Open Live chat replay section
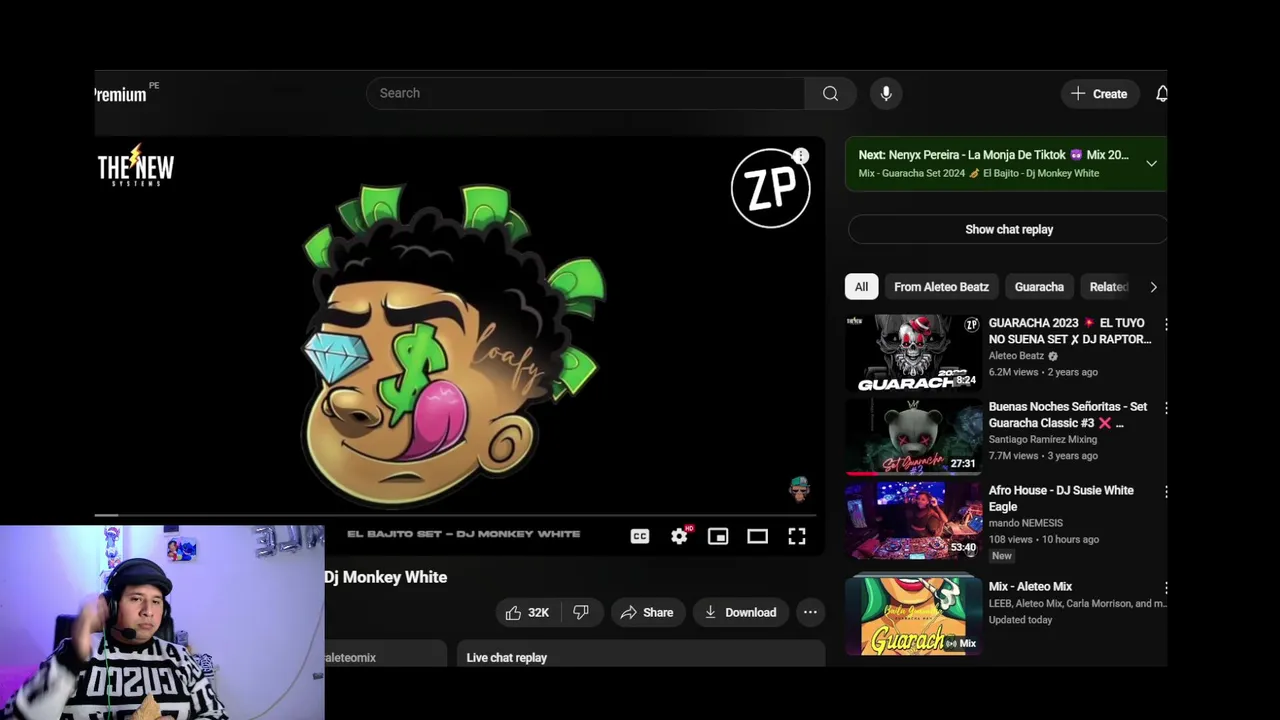The image size is (1280, 720). [x=640, y=657]
